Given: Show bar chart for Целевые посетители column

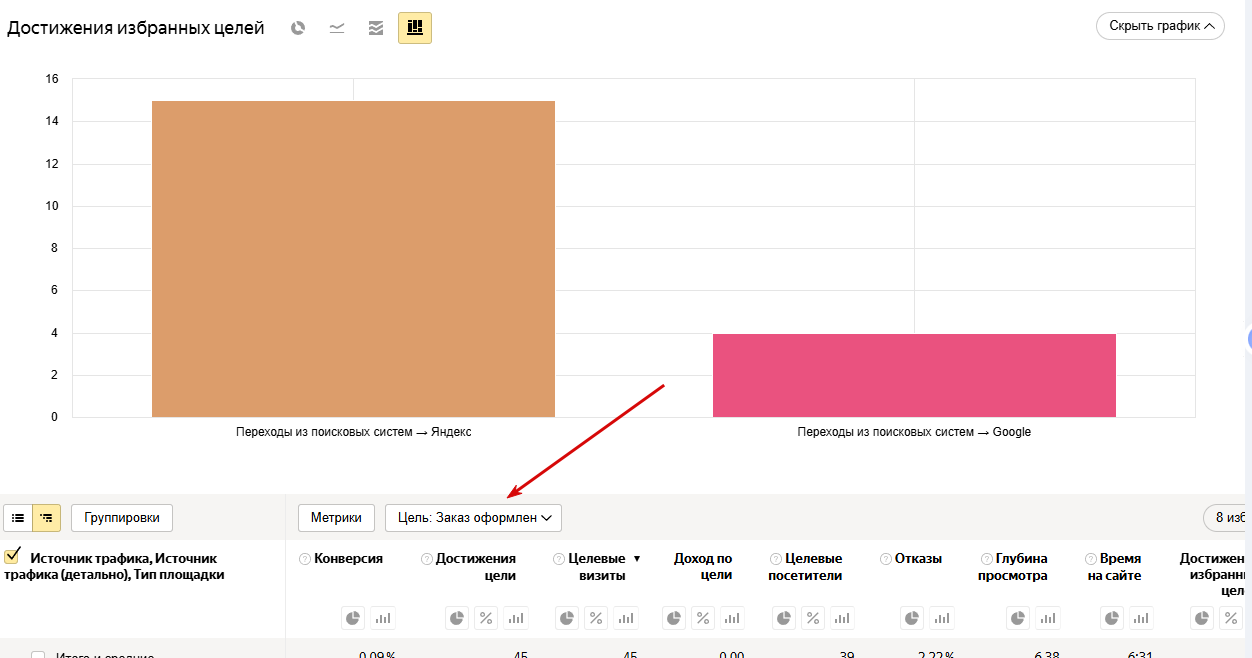Looking at the screenshot, I should click(x=842, y=618).
